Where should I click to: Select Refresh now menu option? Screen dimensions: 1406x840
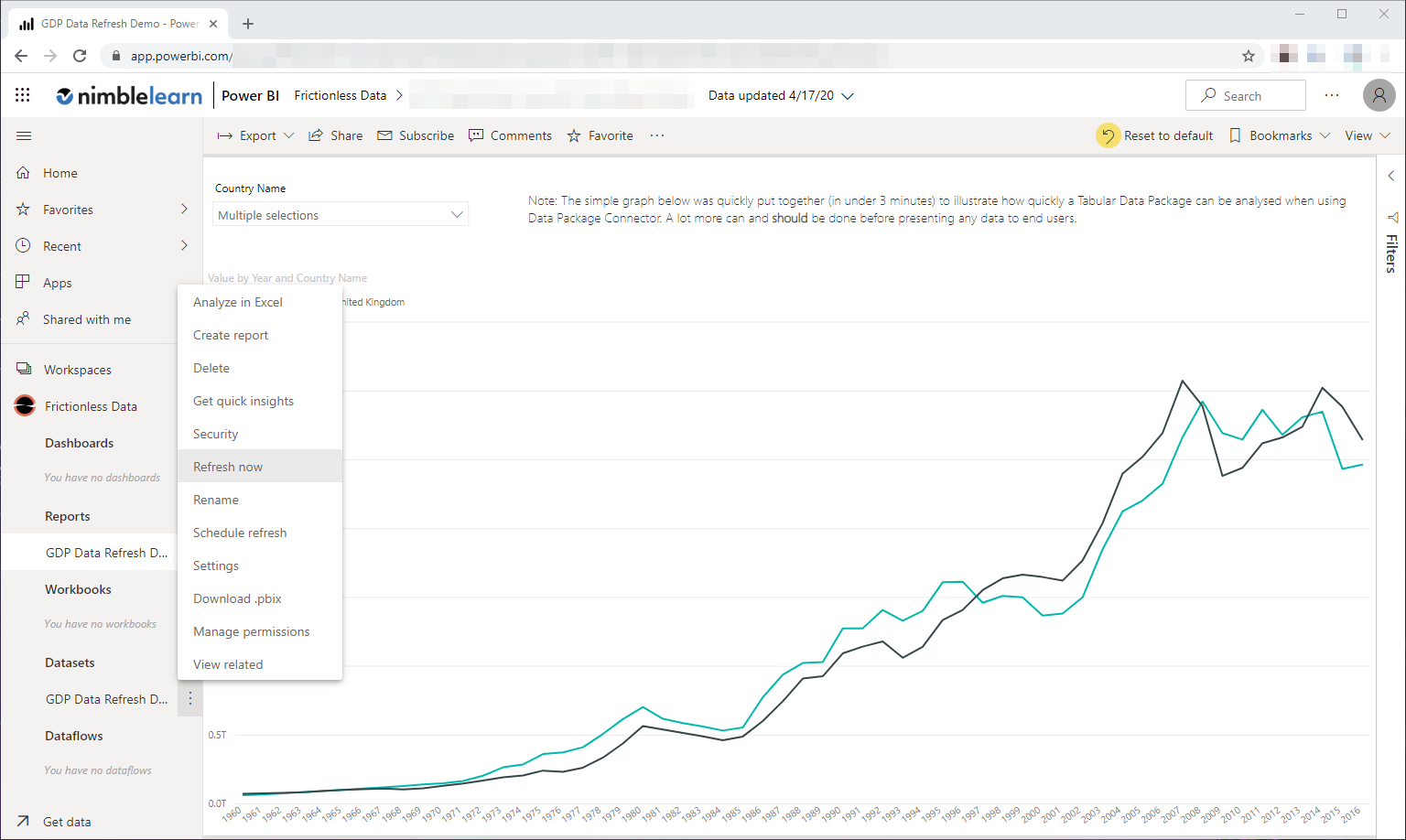tap(260, 467)
